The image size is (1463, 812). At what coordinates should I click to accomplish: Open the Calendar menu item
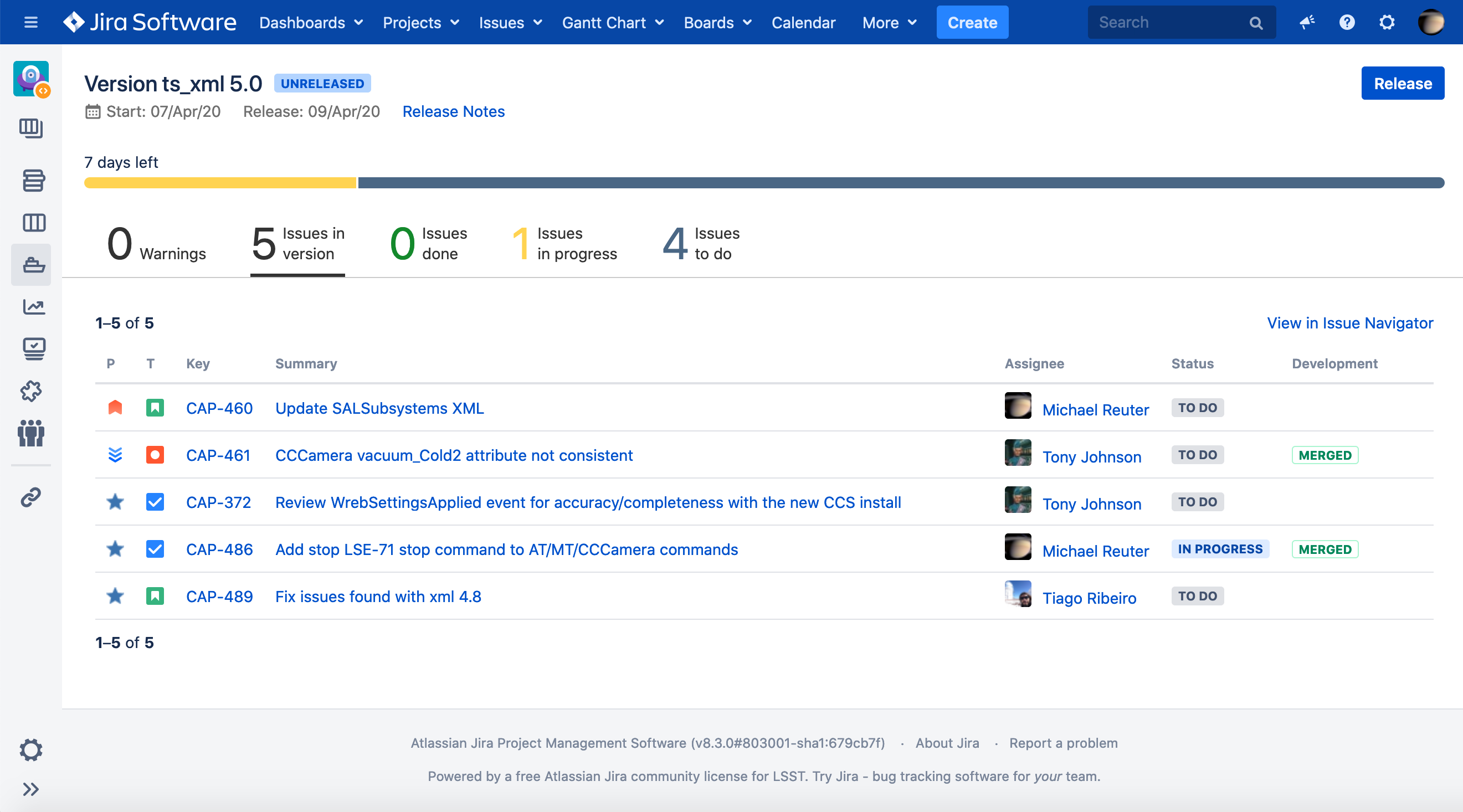coord(803,23)
